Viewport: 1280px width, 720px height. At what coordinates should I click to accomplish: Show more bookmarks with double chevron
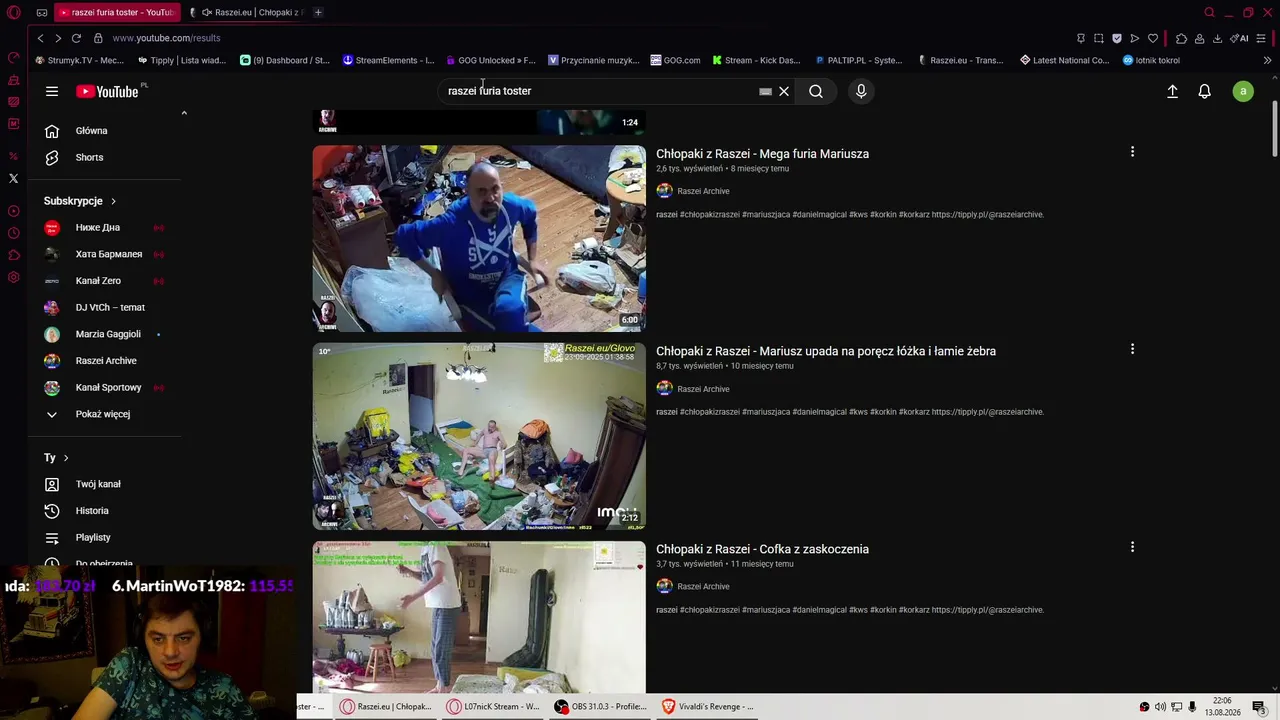[x=1267, y=60]
